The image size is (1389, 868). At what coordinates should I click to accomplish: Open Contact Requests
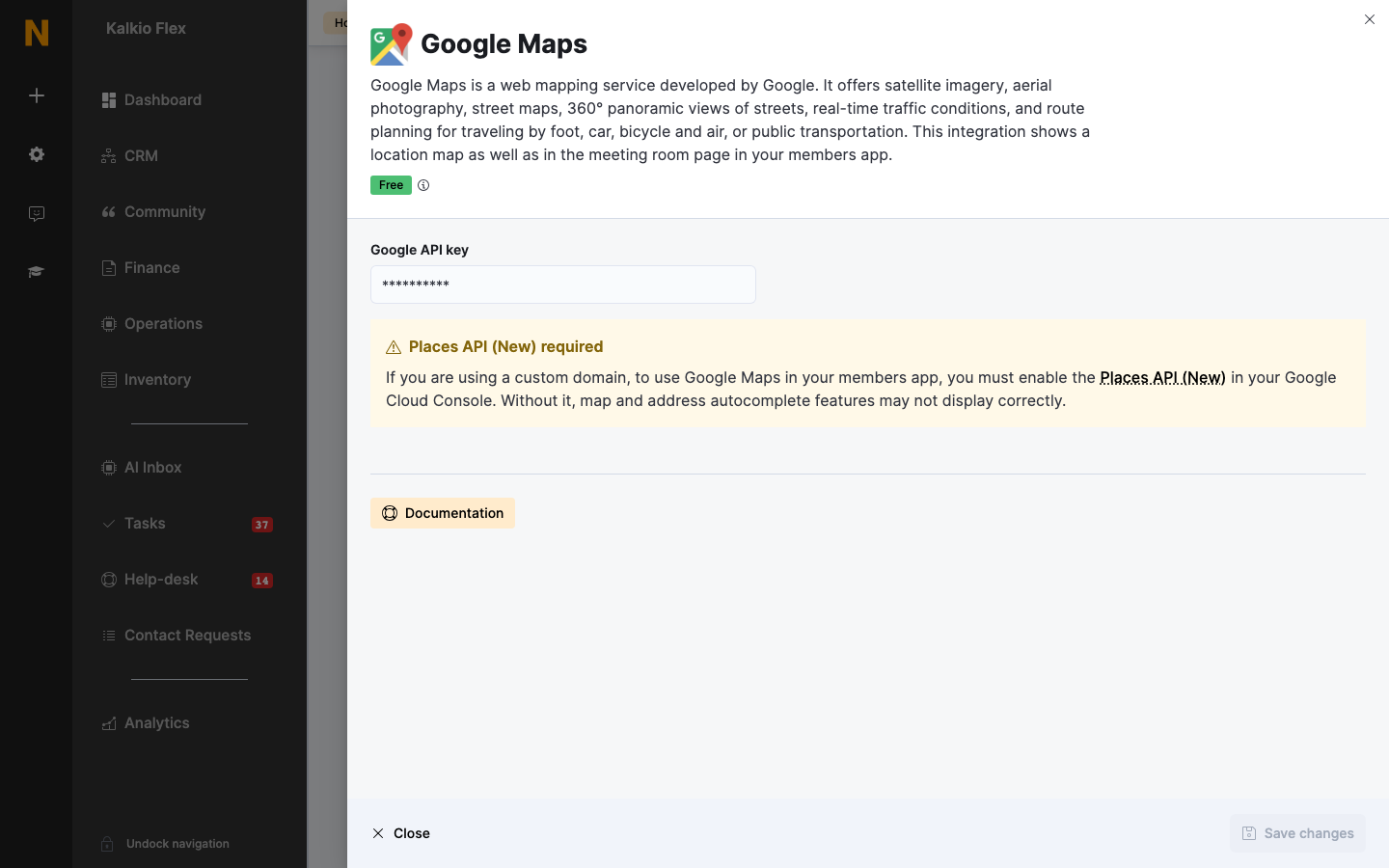pos(189,636)
